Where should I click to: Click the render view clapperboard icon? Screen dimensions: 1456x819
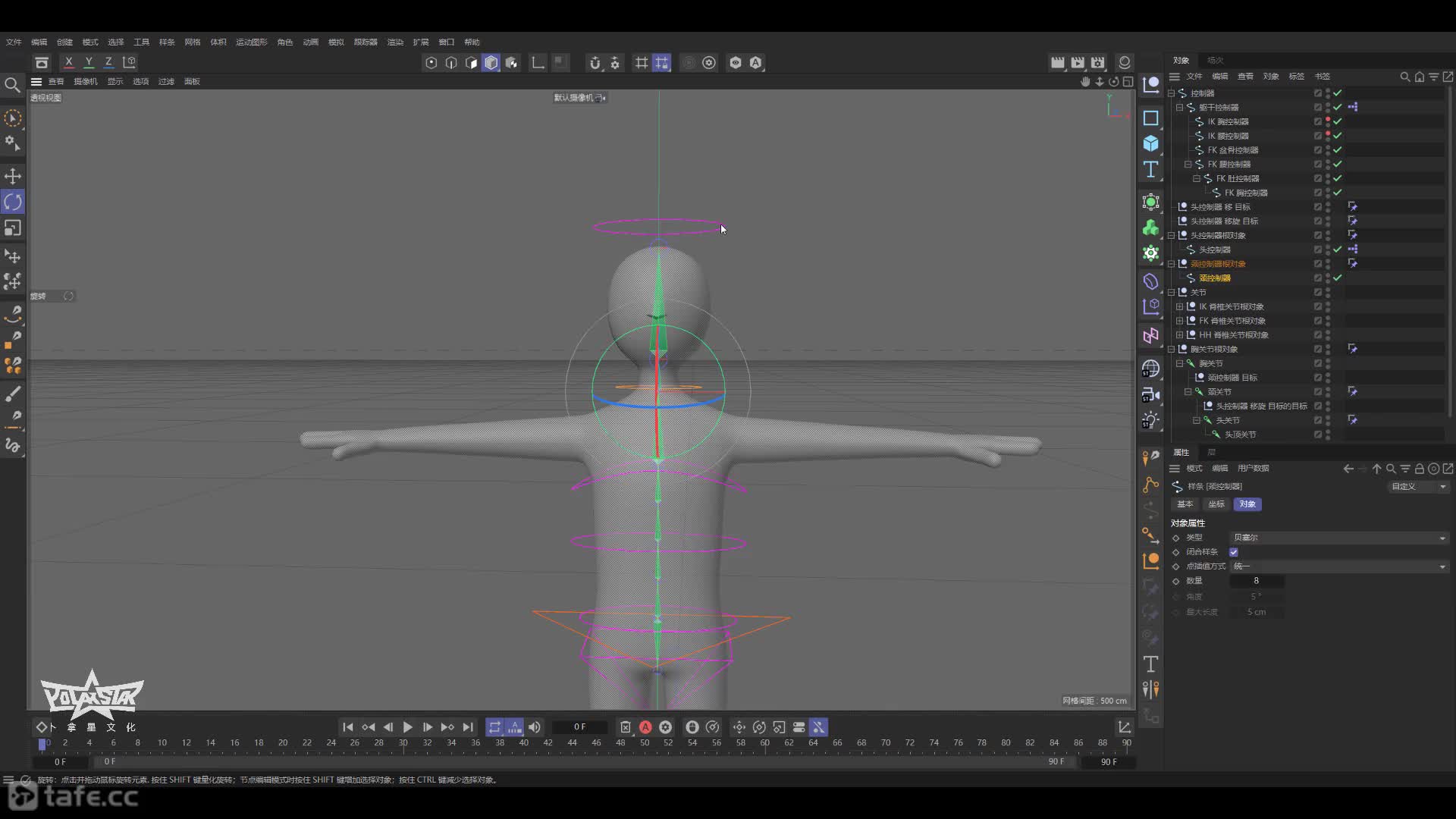1057,62
